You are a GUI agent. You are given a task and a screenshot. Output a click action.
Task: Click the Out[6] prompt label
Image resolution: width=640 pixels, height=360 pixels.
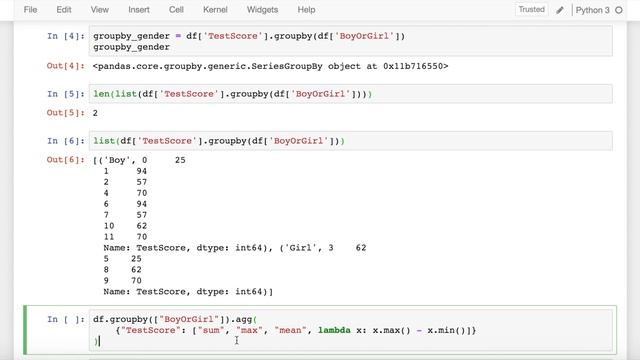(66, 160)
